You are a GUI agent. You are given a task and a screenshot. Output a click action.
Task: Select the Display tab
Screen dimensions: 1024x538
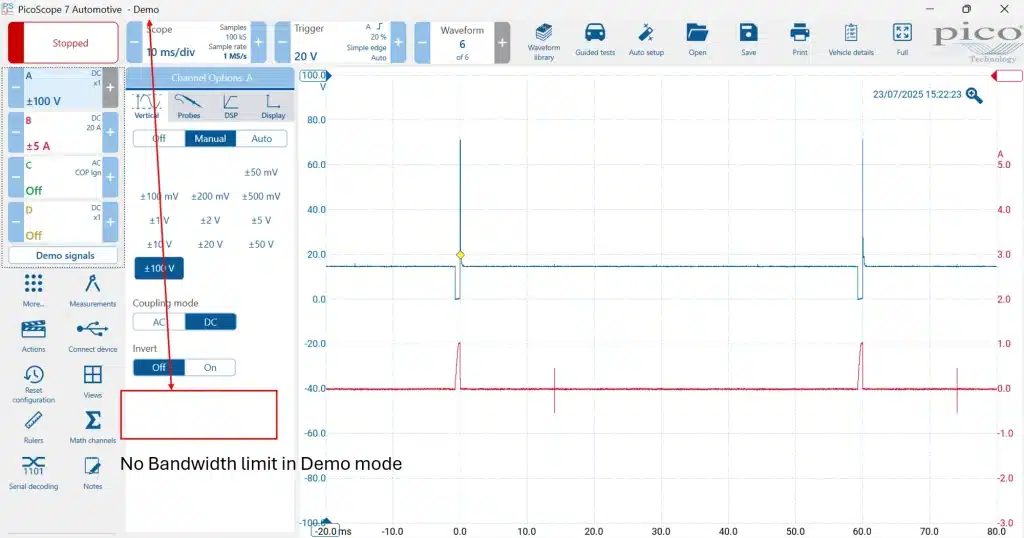point(273,106)
